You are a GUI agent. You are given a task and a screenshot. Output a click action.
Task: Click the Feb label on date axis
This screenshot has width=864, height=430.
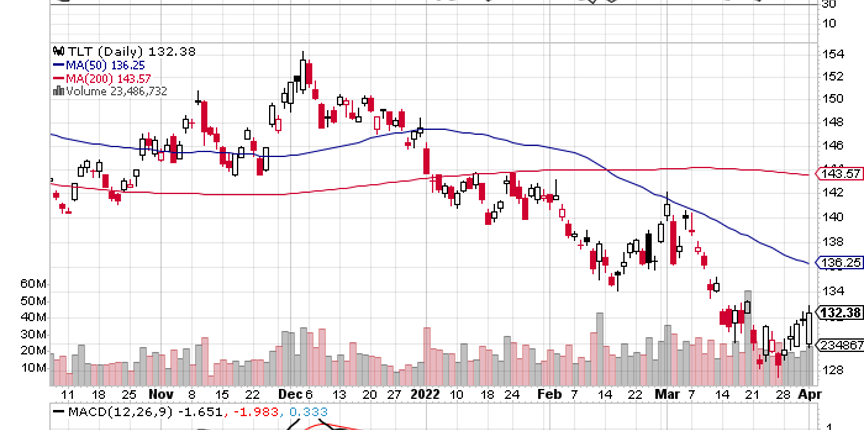coord(544,395)
